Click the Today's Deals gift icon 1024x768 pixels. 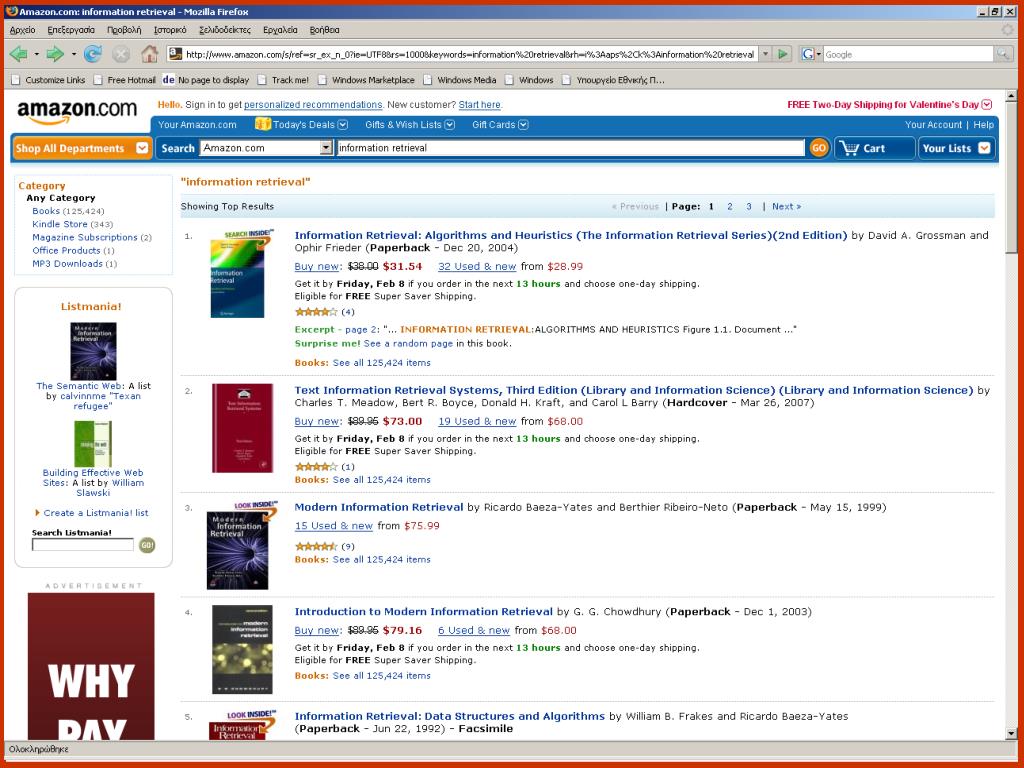coord(263,124)
